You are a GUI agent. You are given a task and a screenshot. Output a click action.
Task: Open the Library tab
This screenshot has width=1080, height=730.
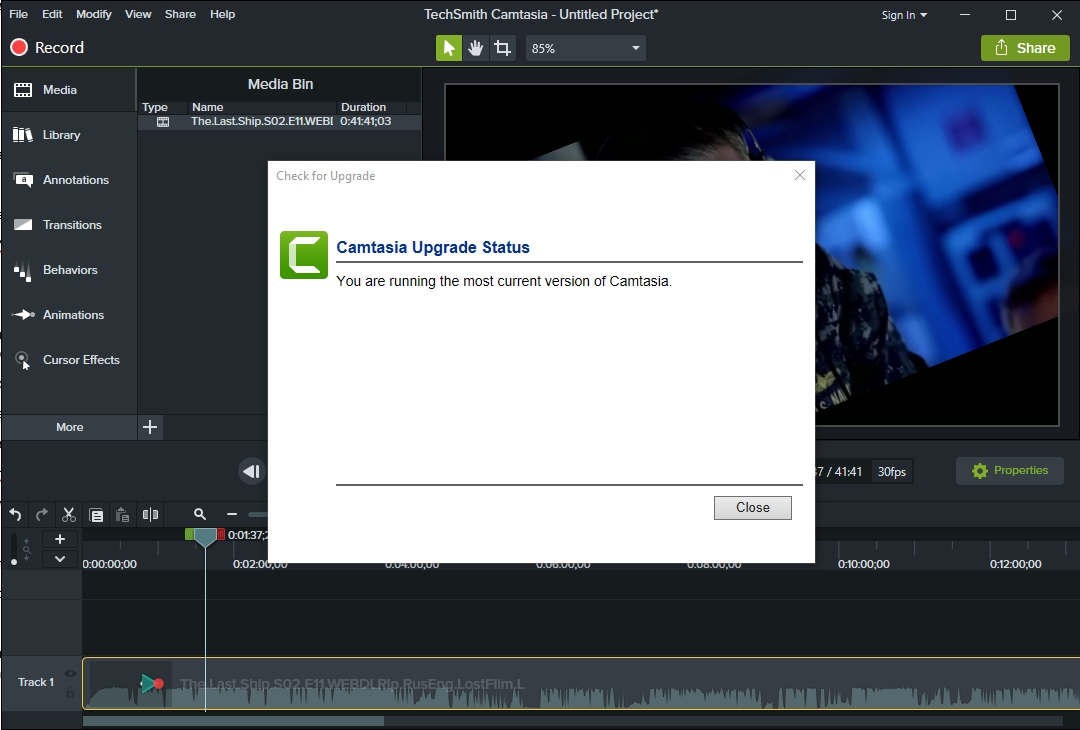coord(69,135)
